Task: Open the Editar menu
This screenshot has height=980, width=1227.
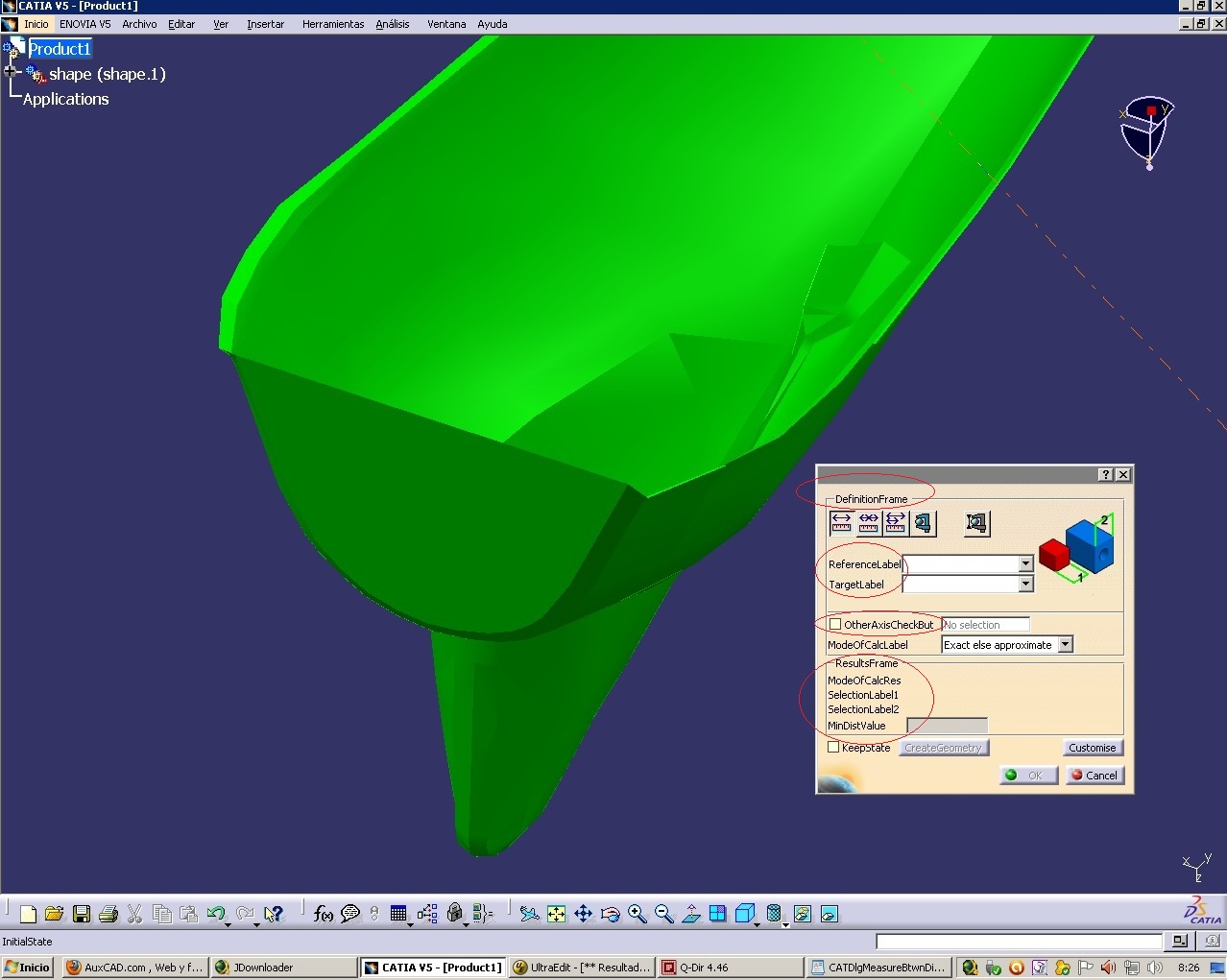Action: 181,24
